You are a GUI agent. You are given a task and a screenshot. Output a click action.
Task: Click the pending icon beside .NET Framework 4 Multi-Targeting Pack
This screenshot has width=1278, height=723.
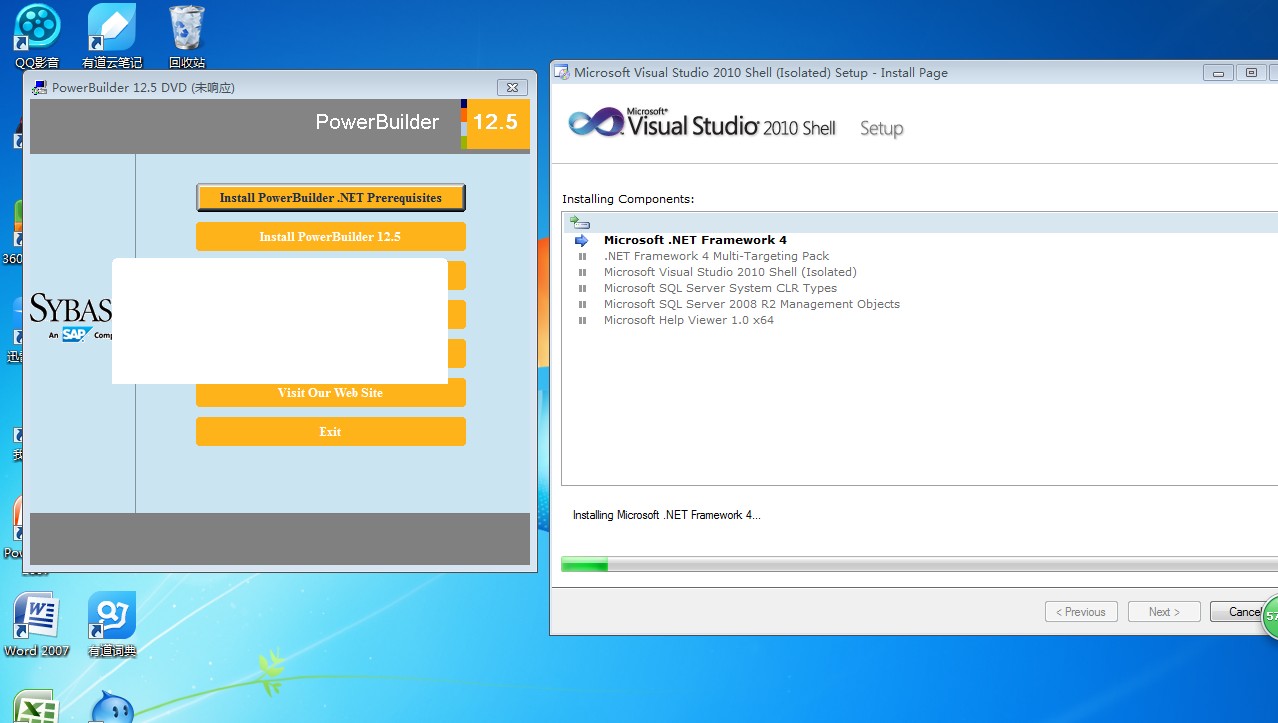pos(582,256)
